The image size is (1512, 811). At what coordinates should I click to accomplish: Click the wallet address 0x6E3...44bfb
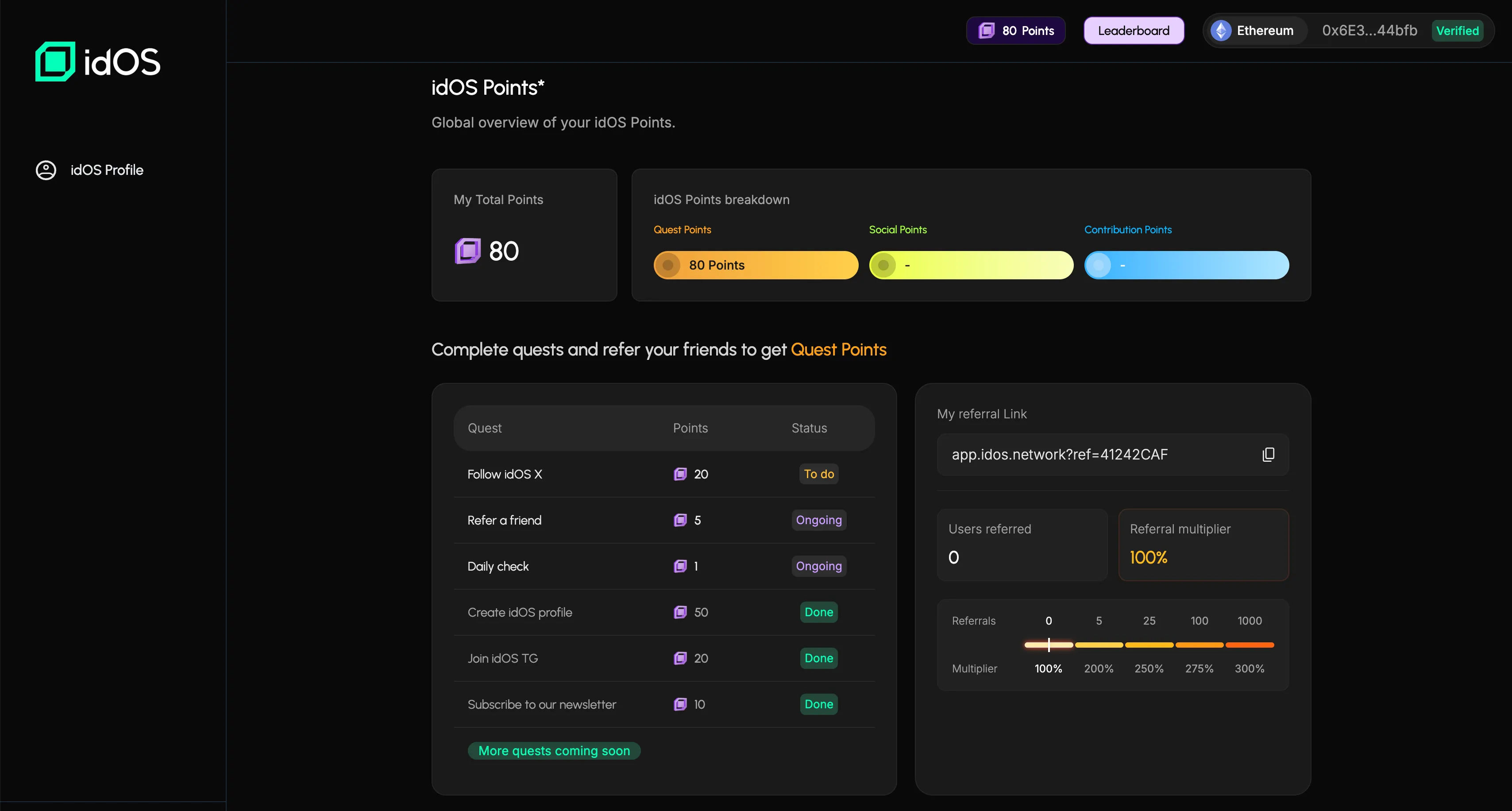point(1369,31)
